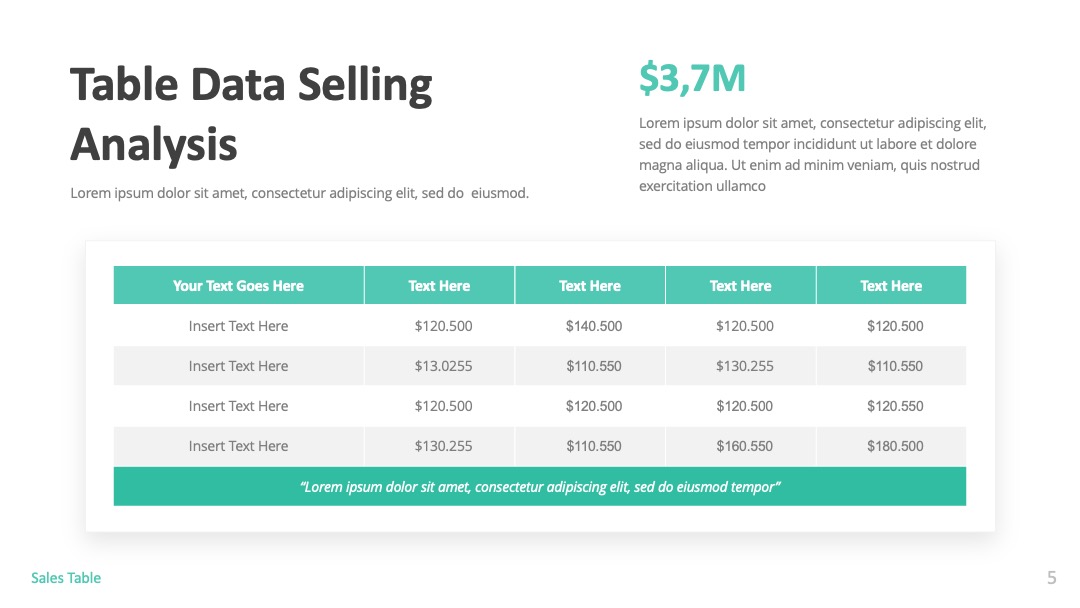Select the last 'Insert Text Here' row label
The image size is (1080, 608).
pos(238,445)
